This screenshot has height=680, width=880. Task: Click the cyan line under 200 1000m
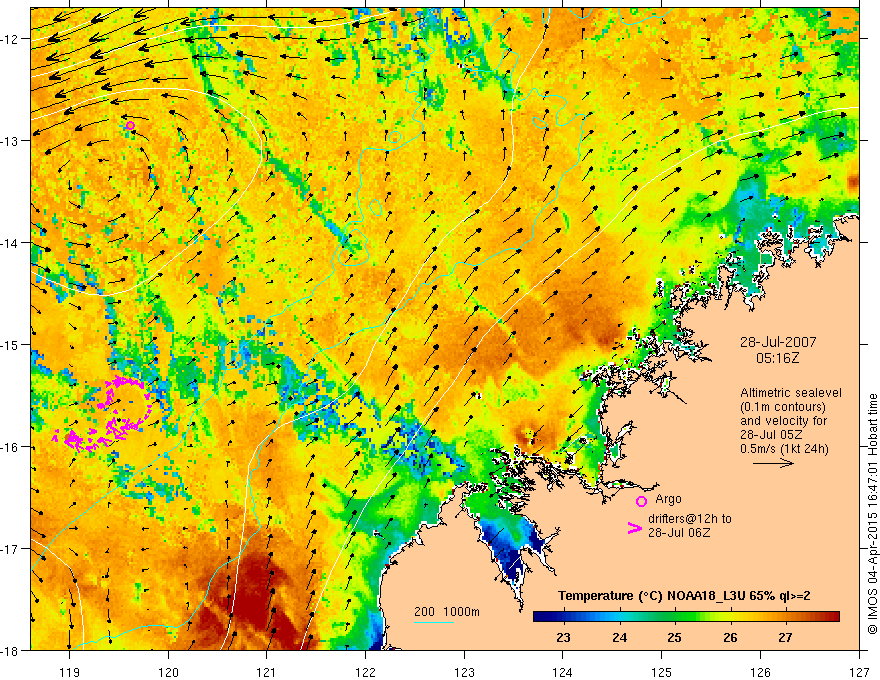[434, 622]
